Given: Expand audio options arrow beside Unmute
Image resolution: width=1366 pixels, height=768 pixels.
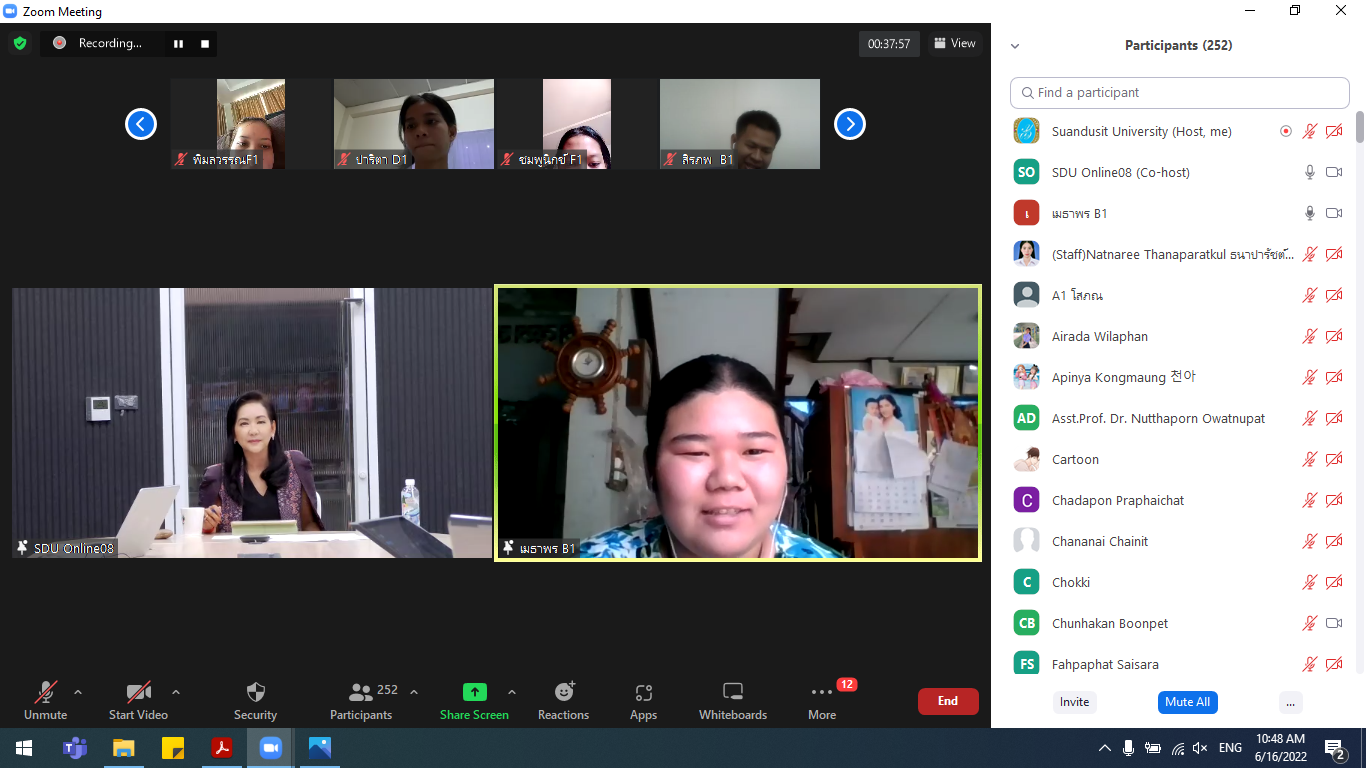Looking at the screenshot, I should pyautogui.click(x=78, y=692).
